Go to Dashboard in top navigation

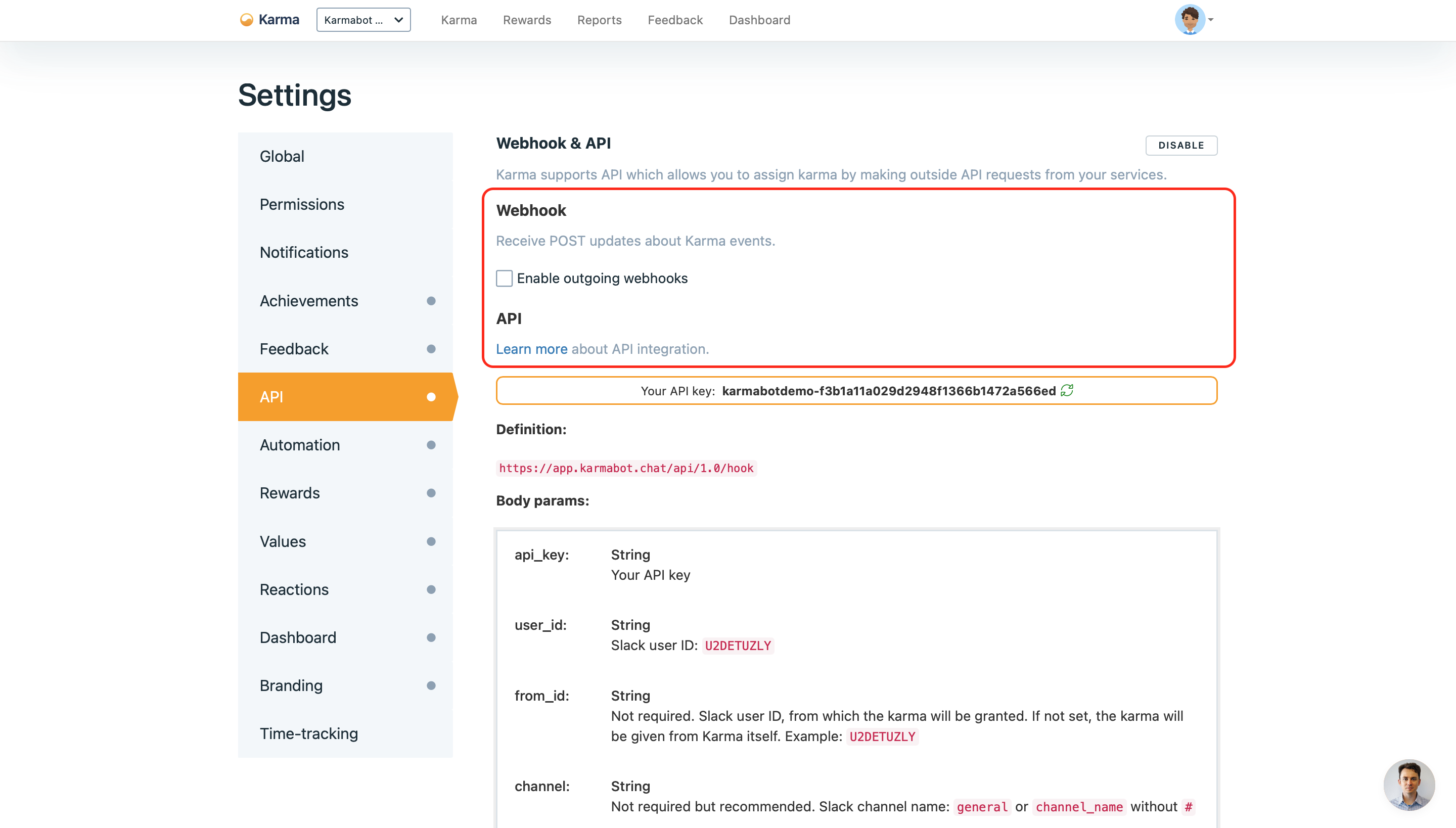point(759,20)
